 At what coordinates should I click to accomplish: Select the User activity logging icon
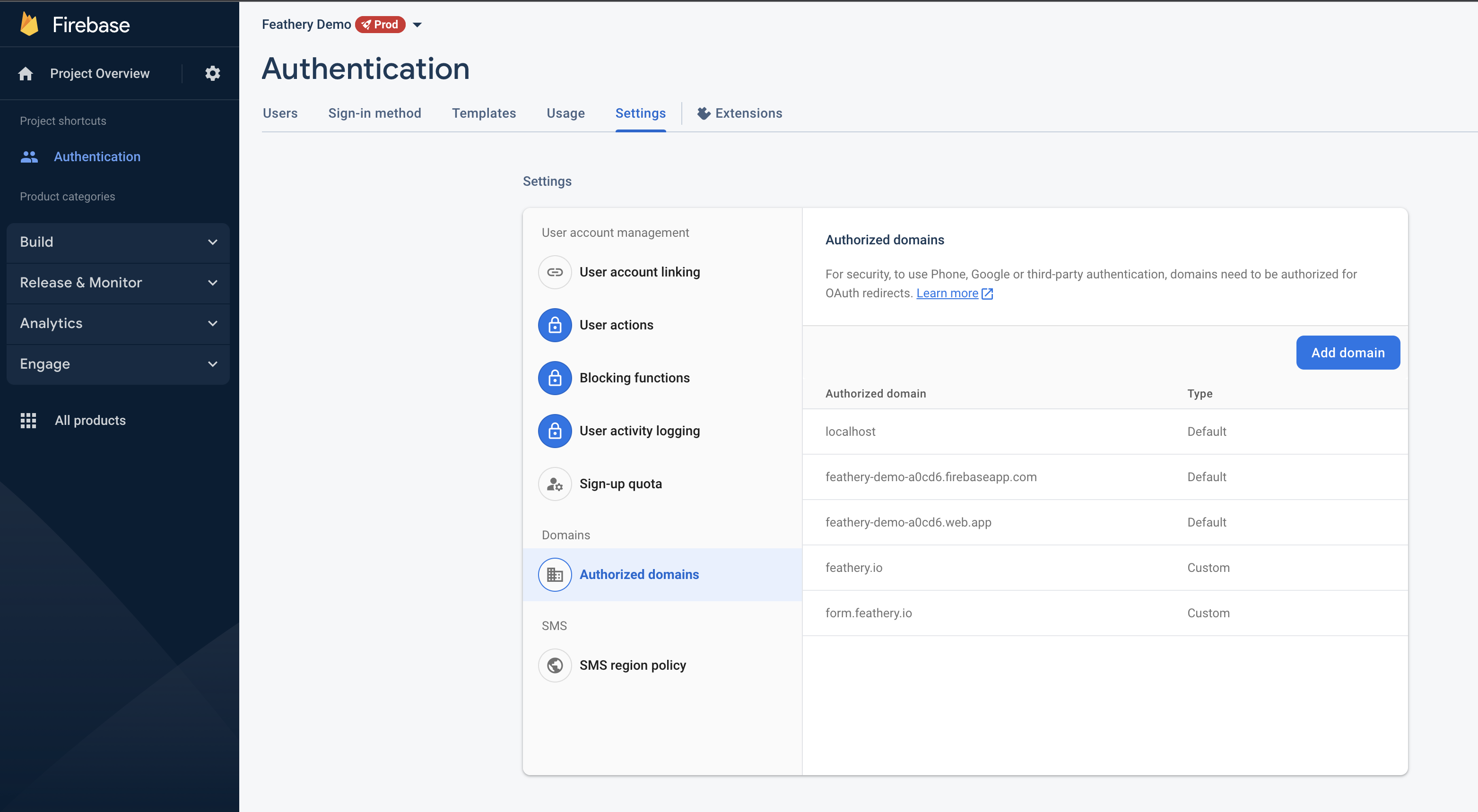pyautogui.click(x=554, y=431)
